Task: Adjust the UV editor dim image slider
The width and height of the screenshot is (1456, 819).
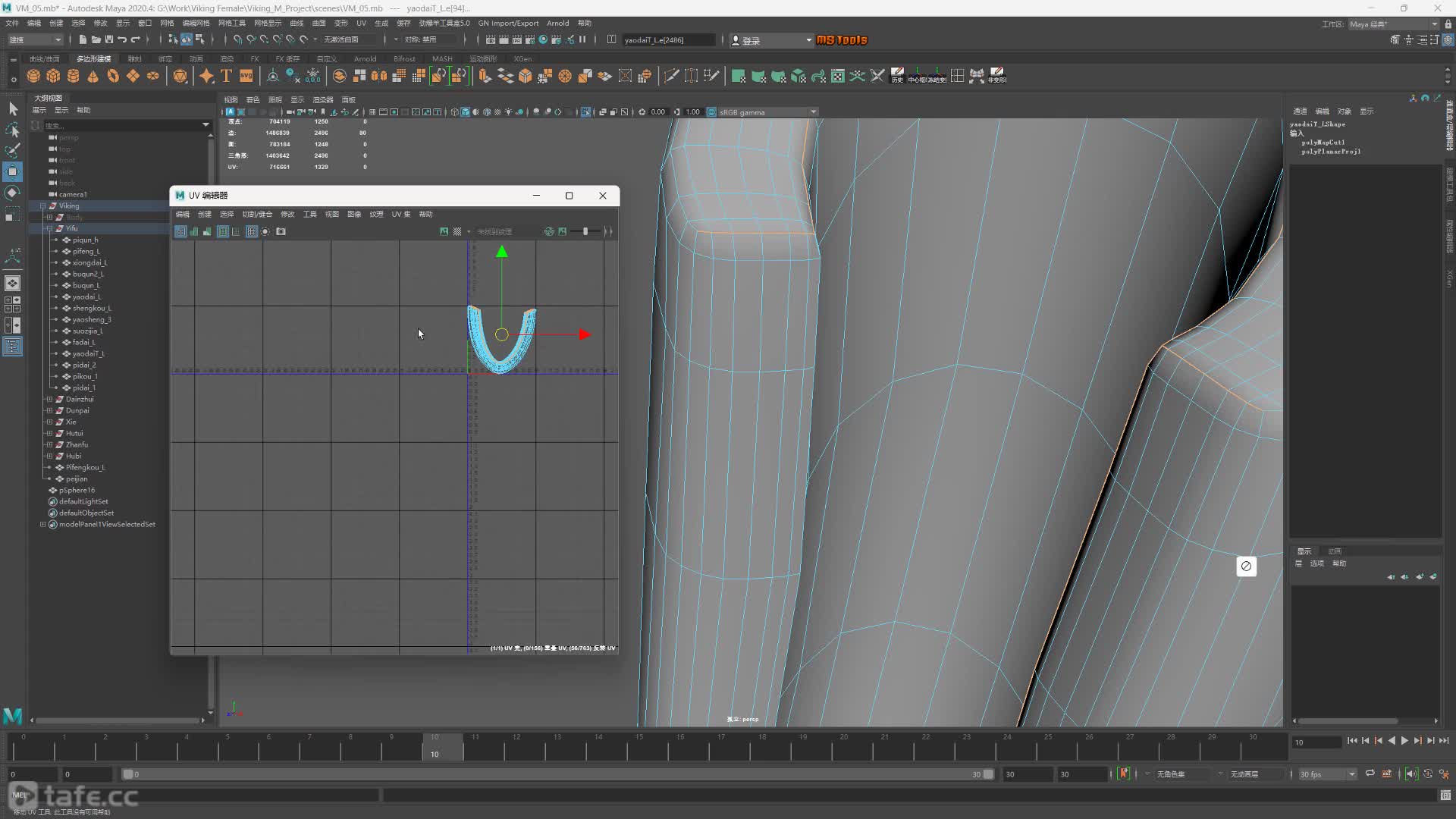Action: click(585, 231)
